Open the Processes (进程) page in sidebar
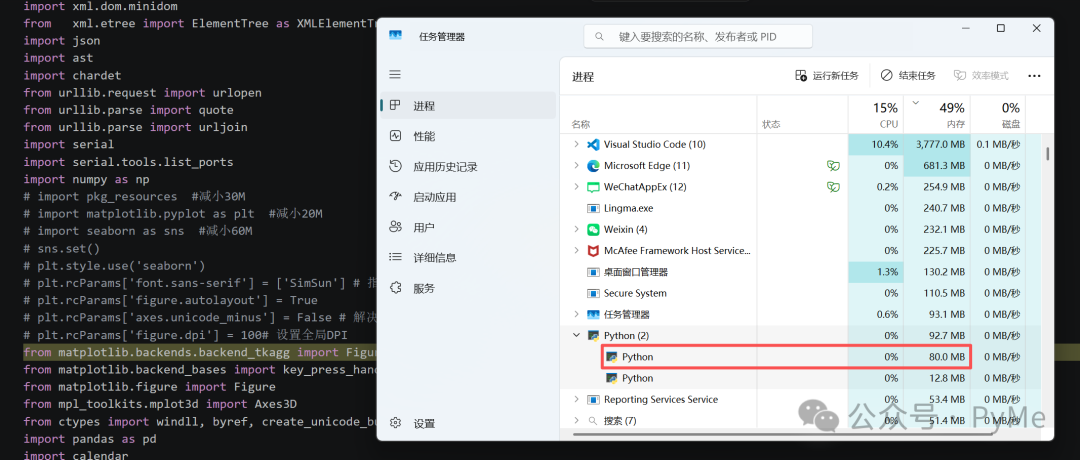This screenshot has width=1080, height=460. click(468, 105)
